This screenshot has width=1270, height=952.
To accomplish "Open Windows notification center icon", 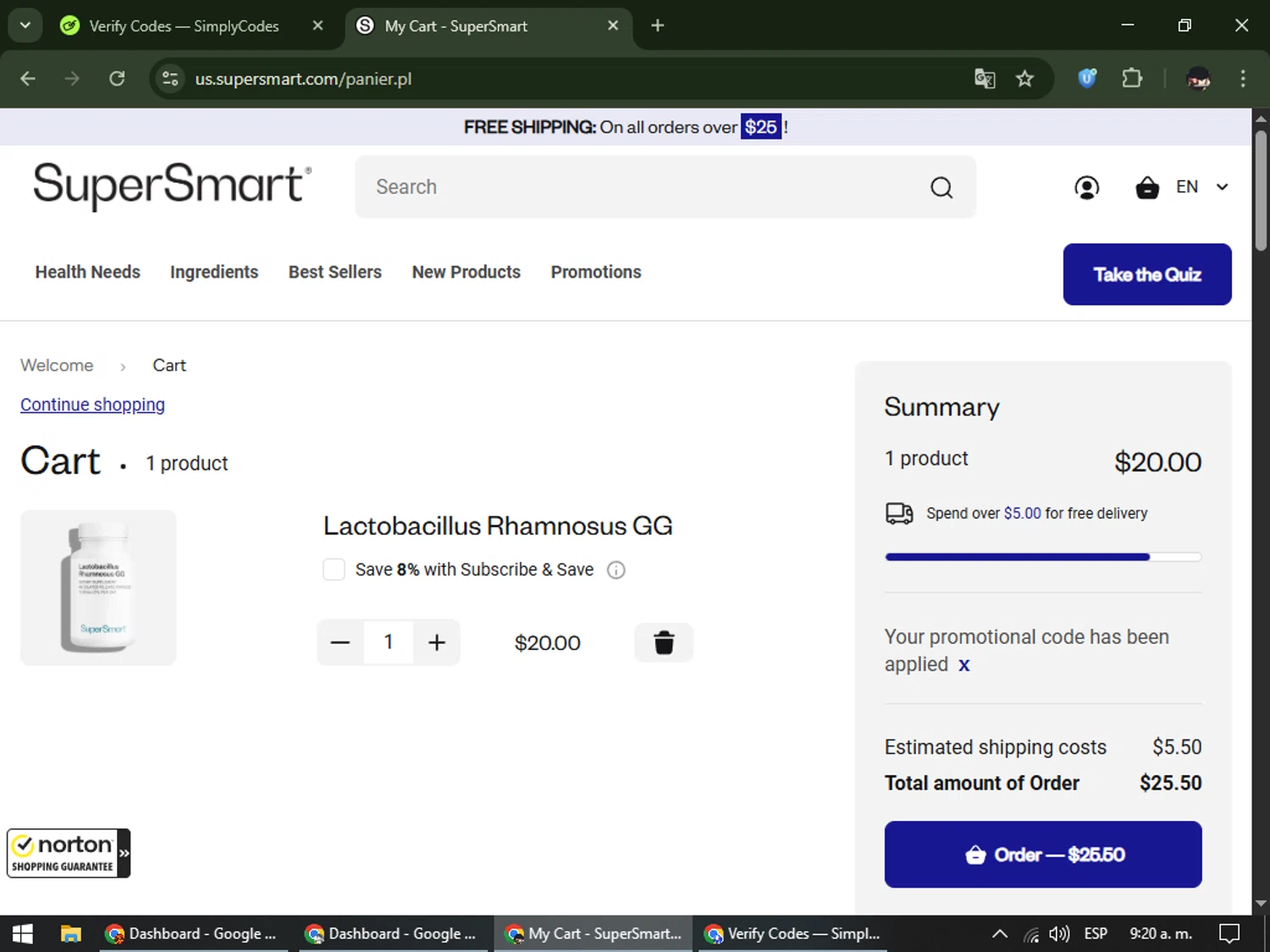I will coord(1229,933).
